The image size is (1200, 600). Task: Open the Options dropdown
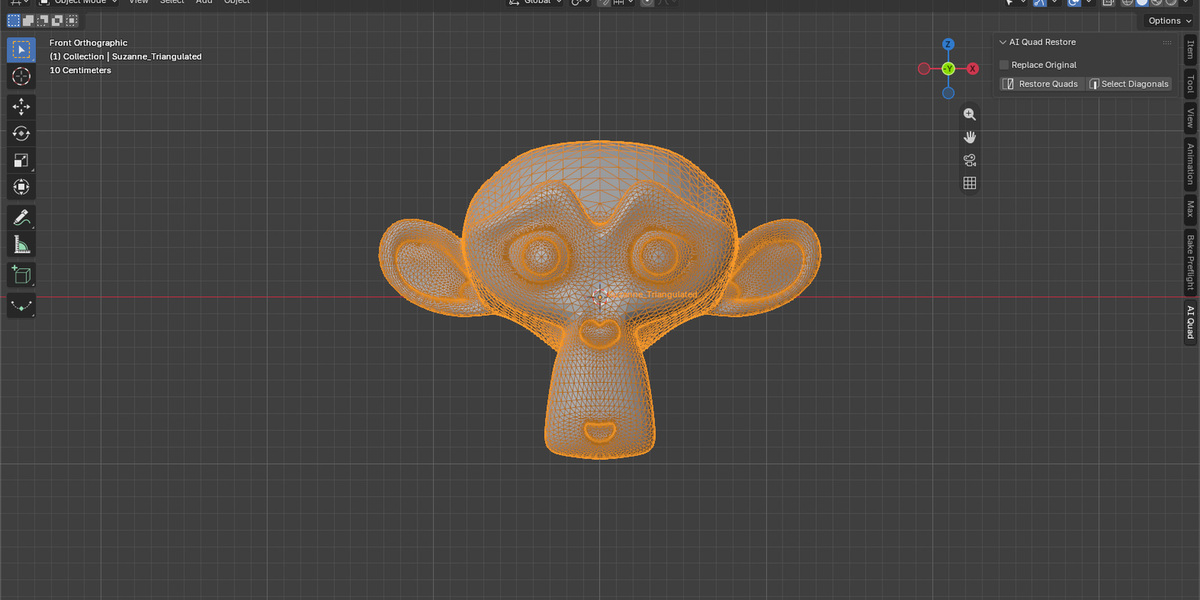click(x=1168, y=20)
